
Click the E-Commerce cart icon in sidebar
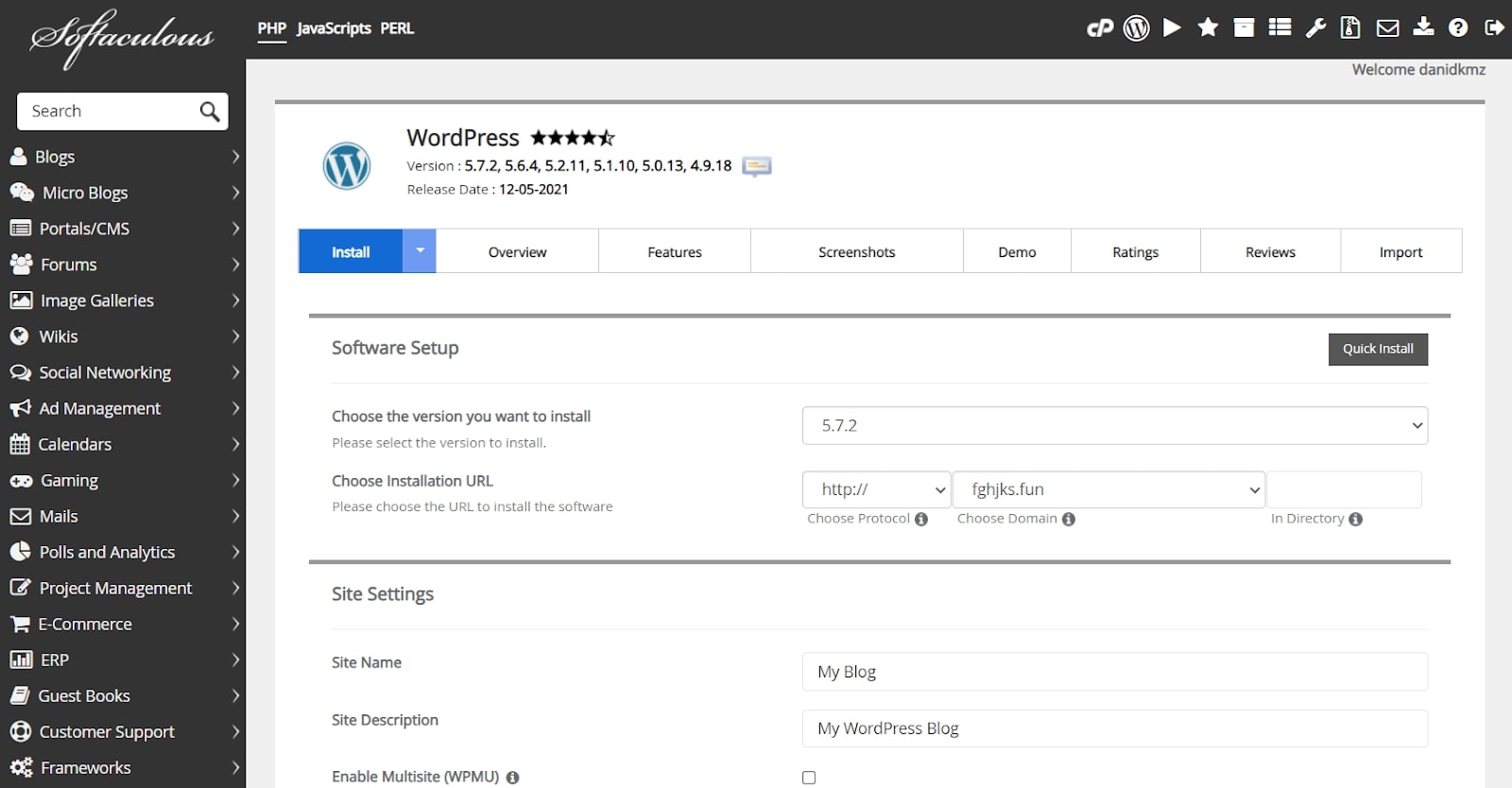[20, 624]
